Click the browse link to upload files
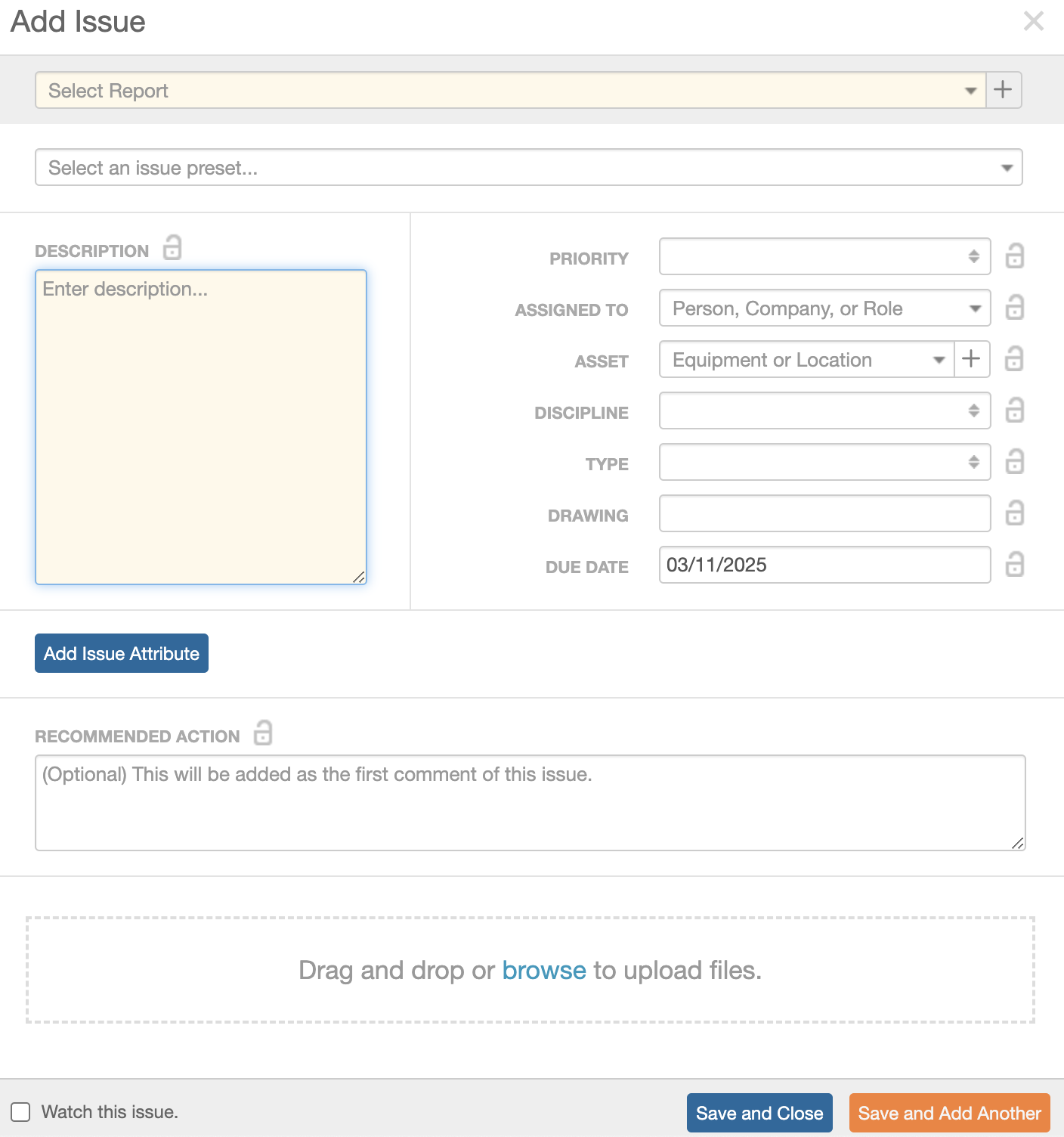Image resolution: width=1064 pixels, height=1137 pixels. 544,970
